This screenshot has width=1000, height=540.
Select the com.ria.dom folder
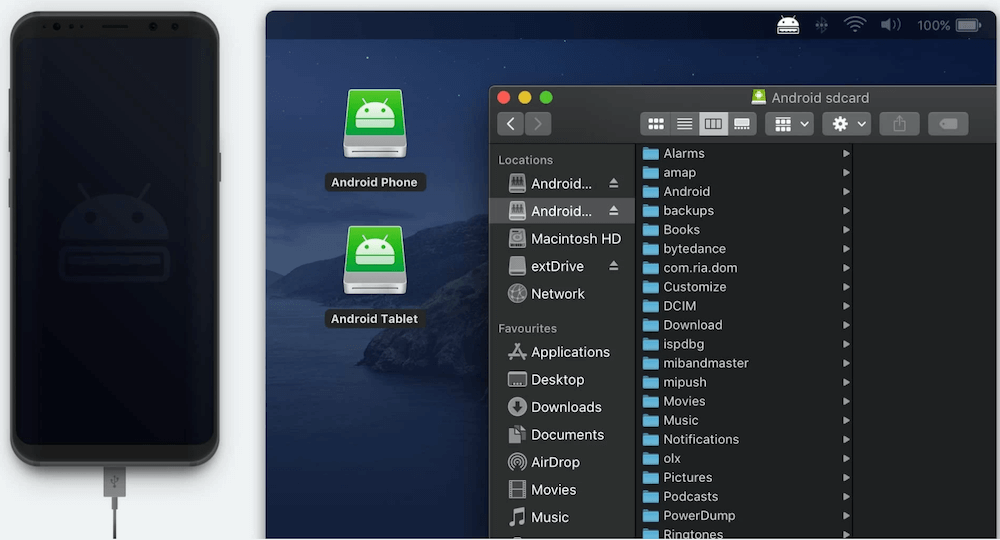click(745, 268)
